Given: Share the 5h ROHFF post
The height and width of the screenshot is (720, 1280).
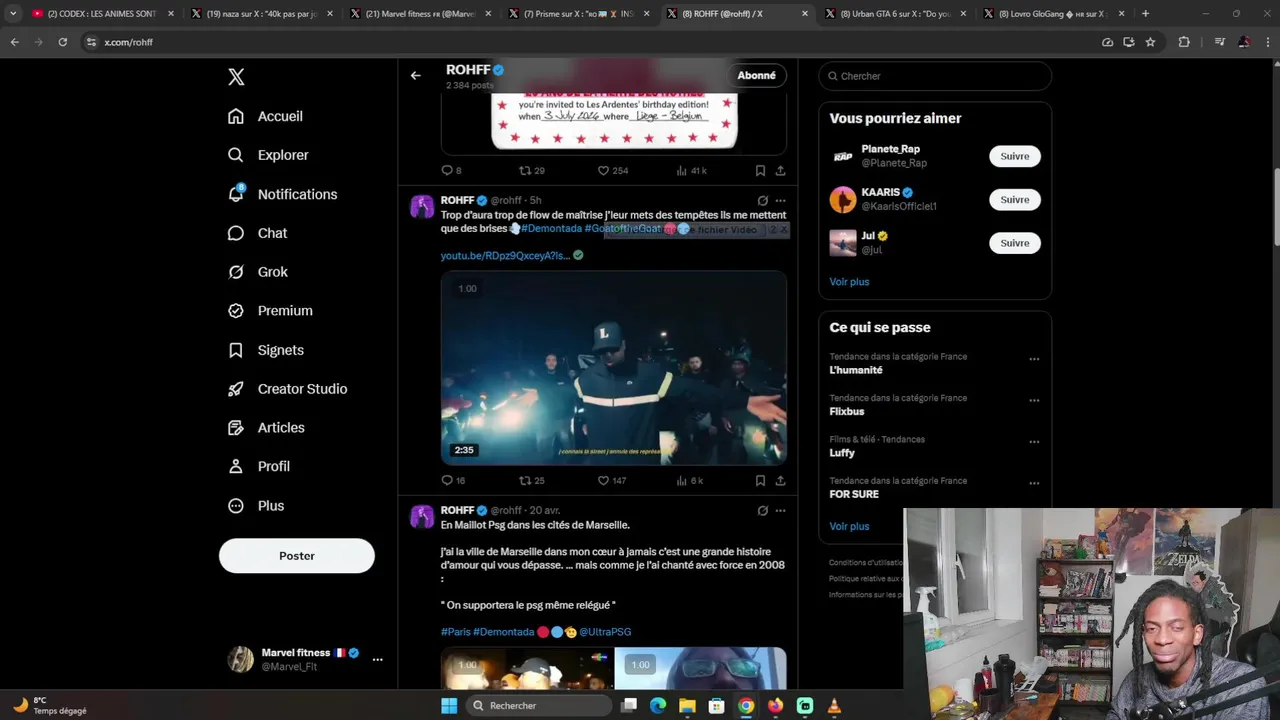Looking at the screenshot, I should 780,481.
